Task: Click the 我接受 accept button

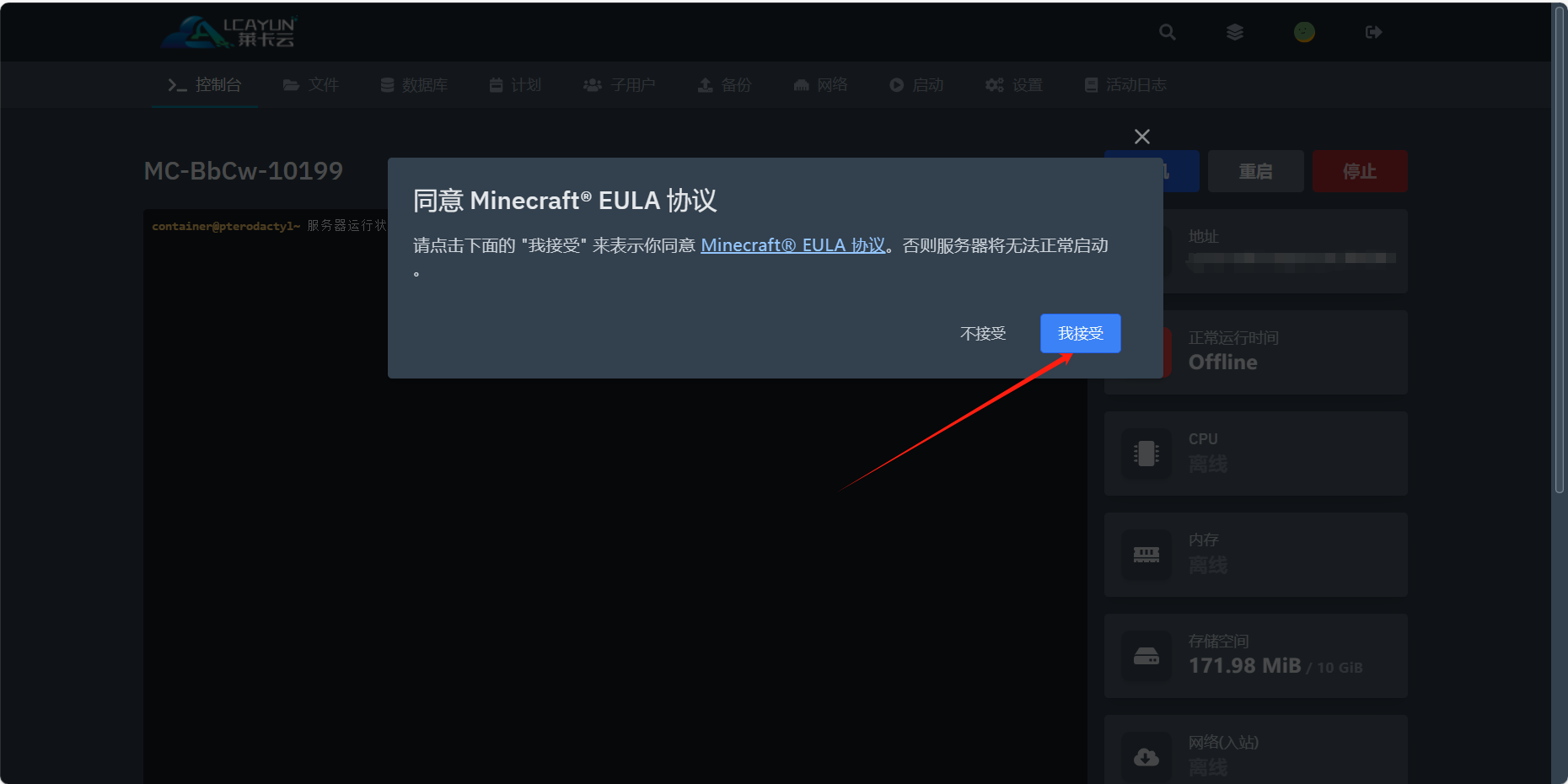Action: (1080, 333)
